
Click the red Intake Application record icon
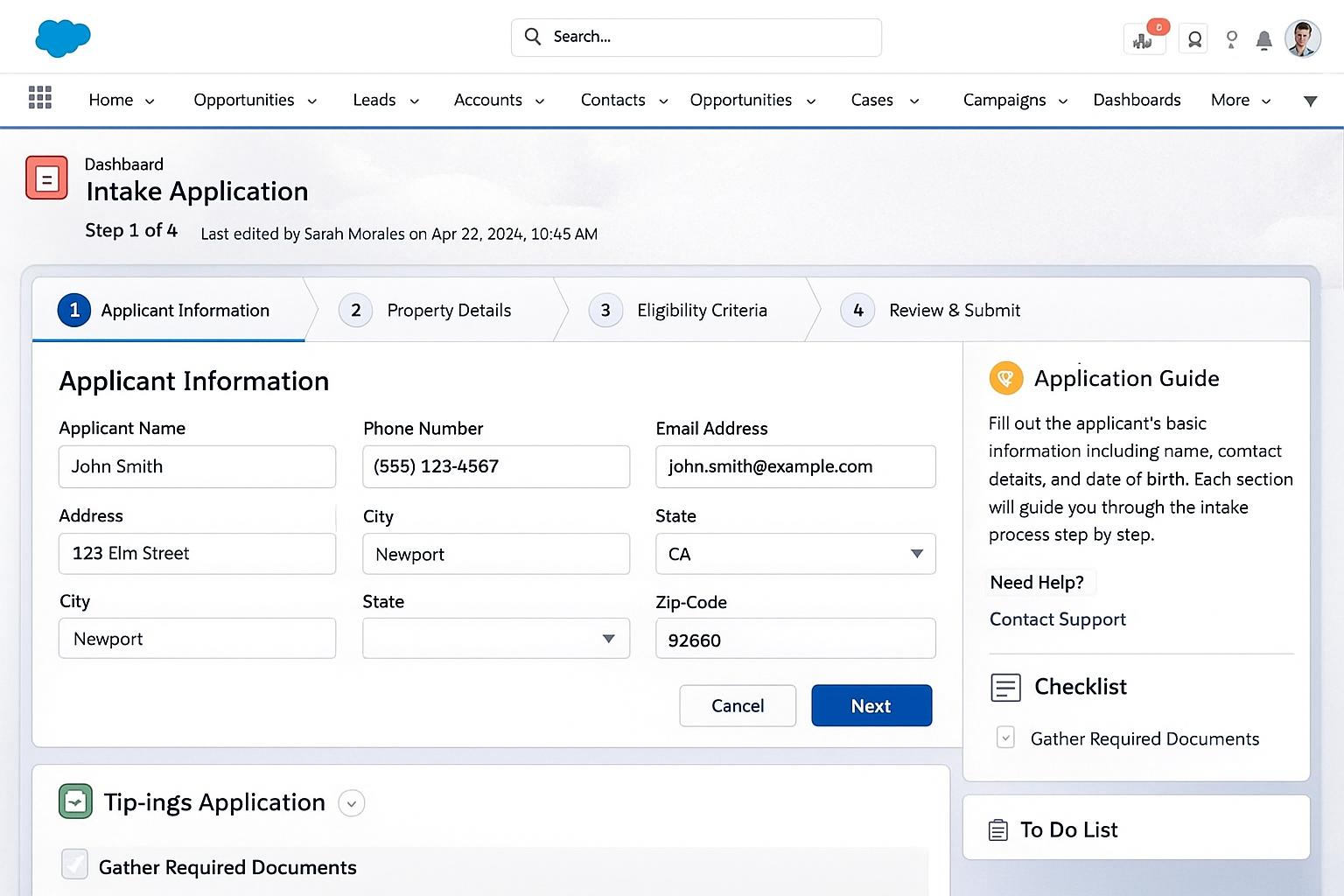click(x=45, y=178)
